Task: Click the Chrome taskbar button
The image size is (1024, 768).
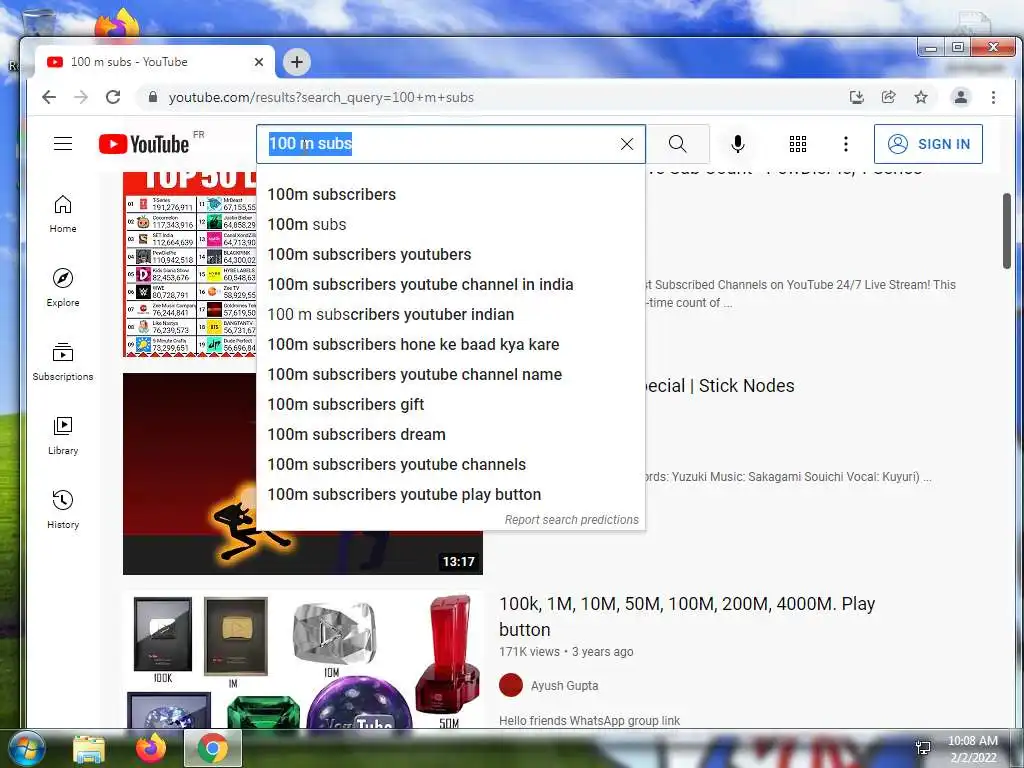Action: pos(213,748)
